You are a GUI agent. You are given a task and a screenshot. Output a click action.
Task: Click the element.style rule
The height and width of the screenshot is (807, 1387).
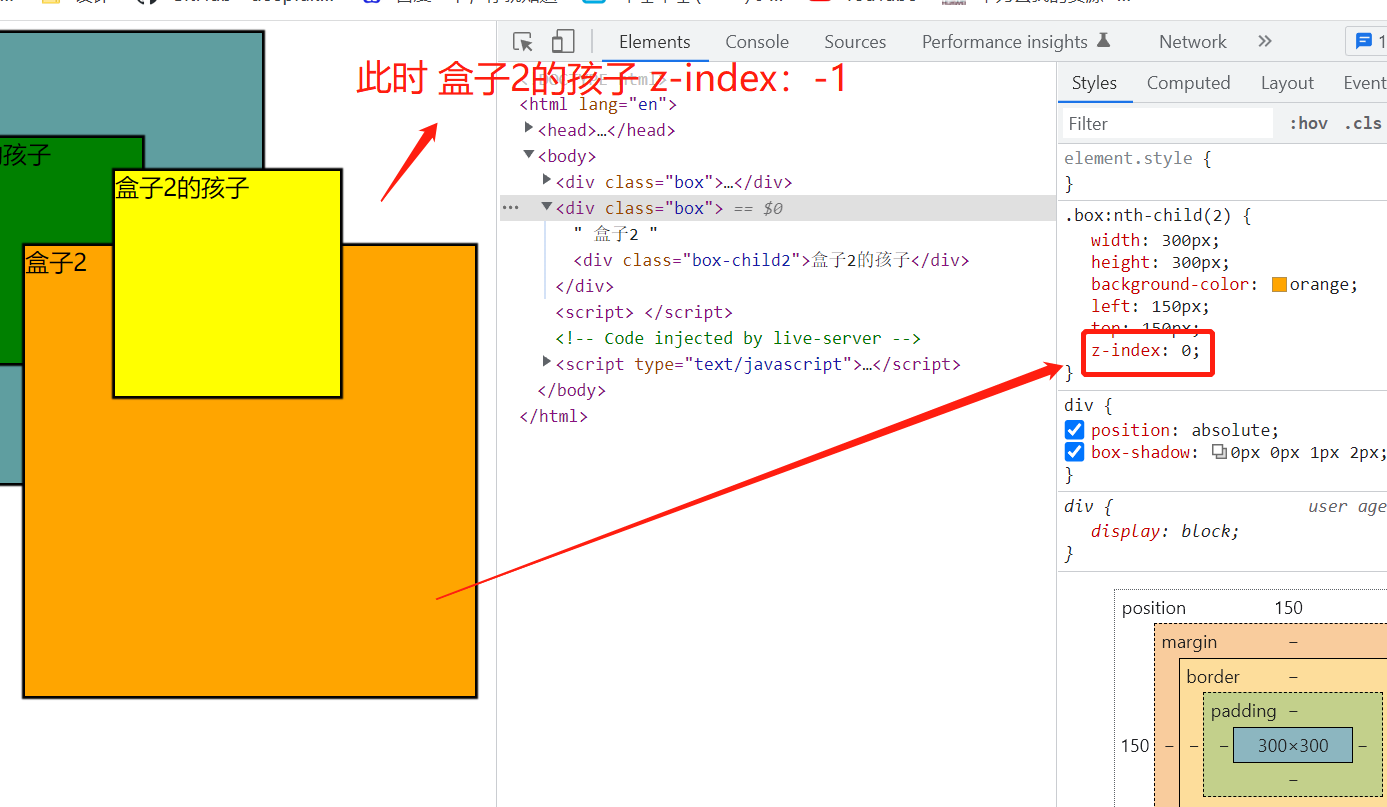[x=1129, y=158]
